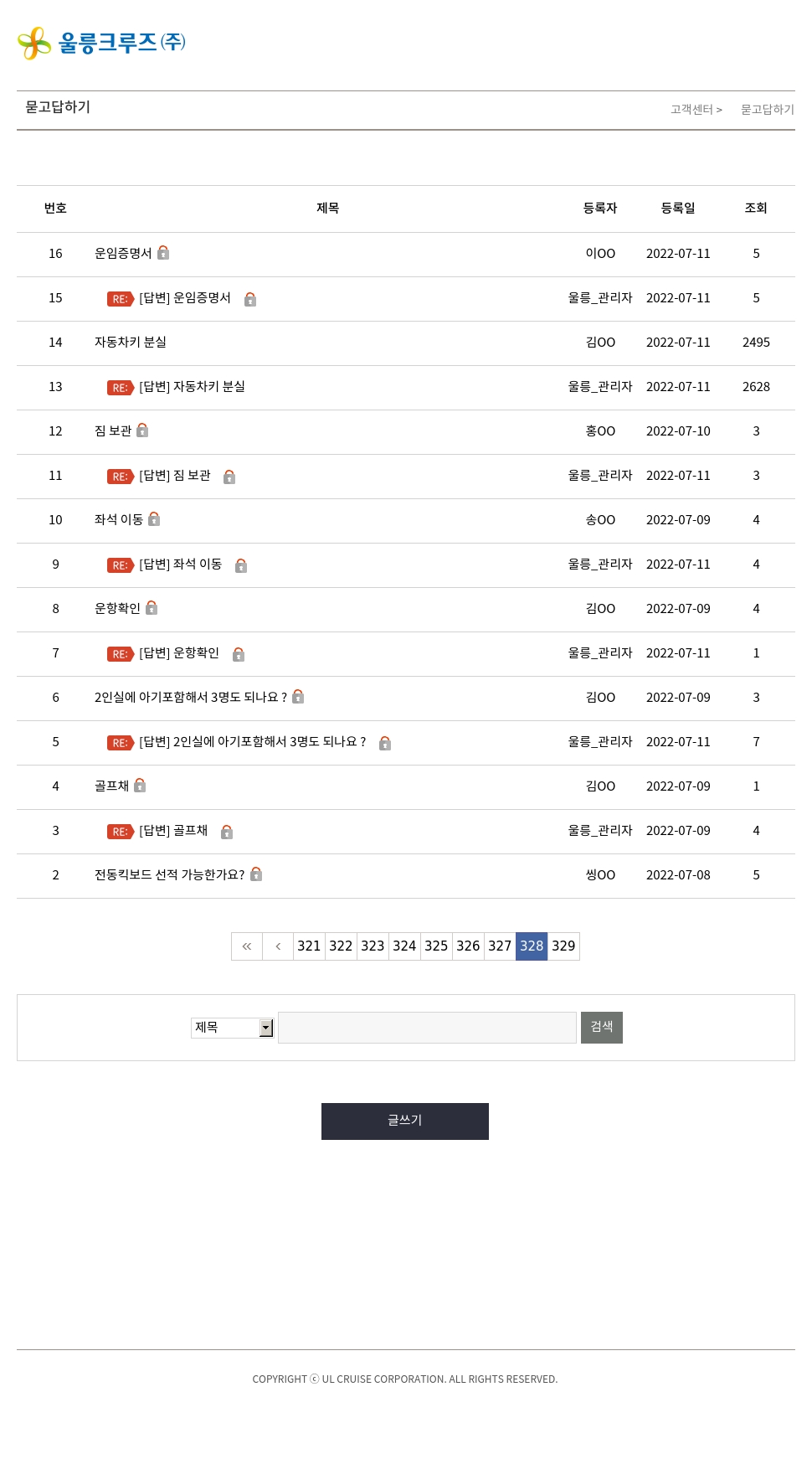Screen dimensions: 812x1459
Task: Open the 자동차키 분실 post
Action: pyautogui.click(x=131, y=343)
